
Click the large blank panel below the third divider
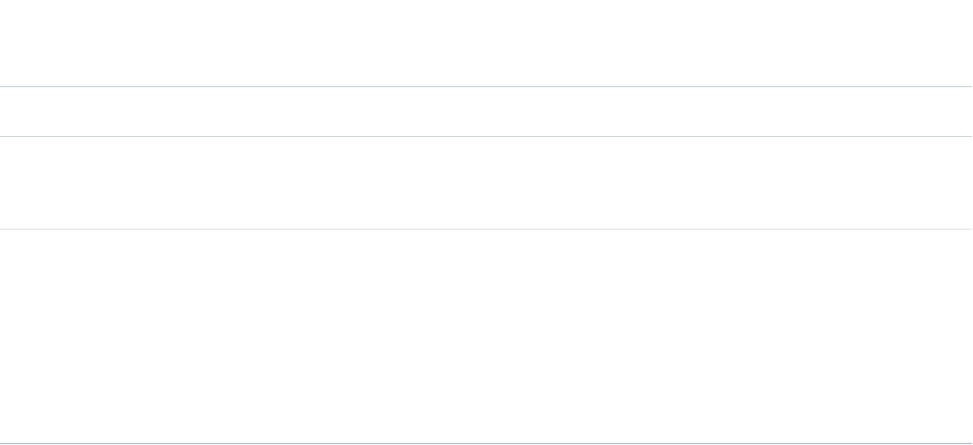coord(486,336)
